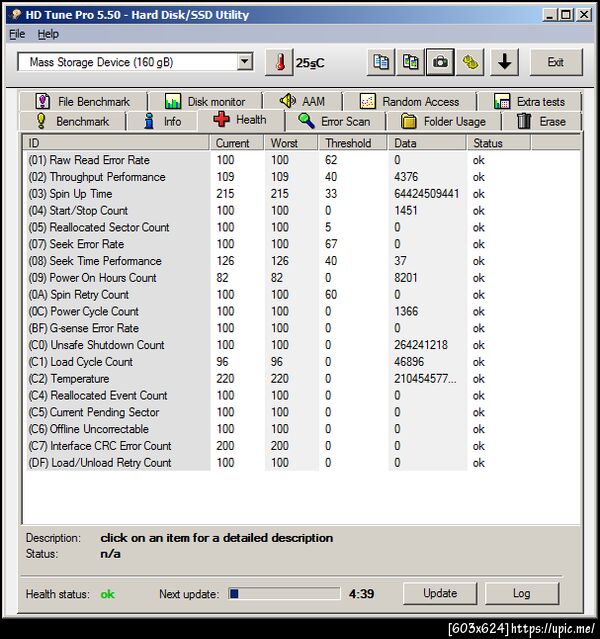
Task: Switch to the Random Access tab
Action: tap(410, 101)
